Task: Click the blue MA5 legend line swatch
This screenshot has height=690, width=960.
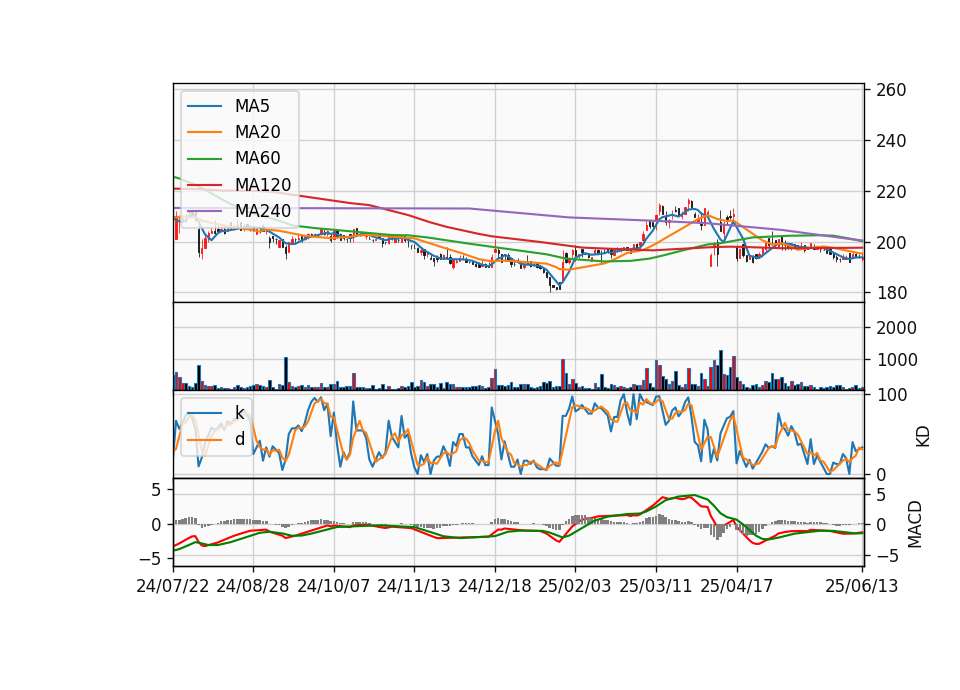Action: [204, 106]
